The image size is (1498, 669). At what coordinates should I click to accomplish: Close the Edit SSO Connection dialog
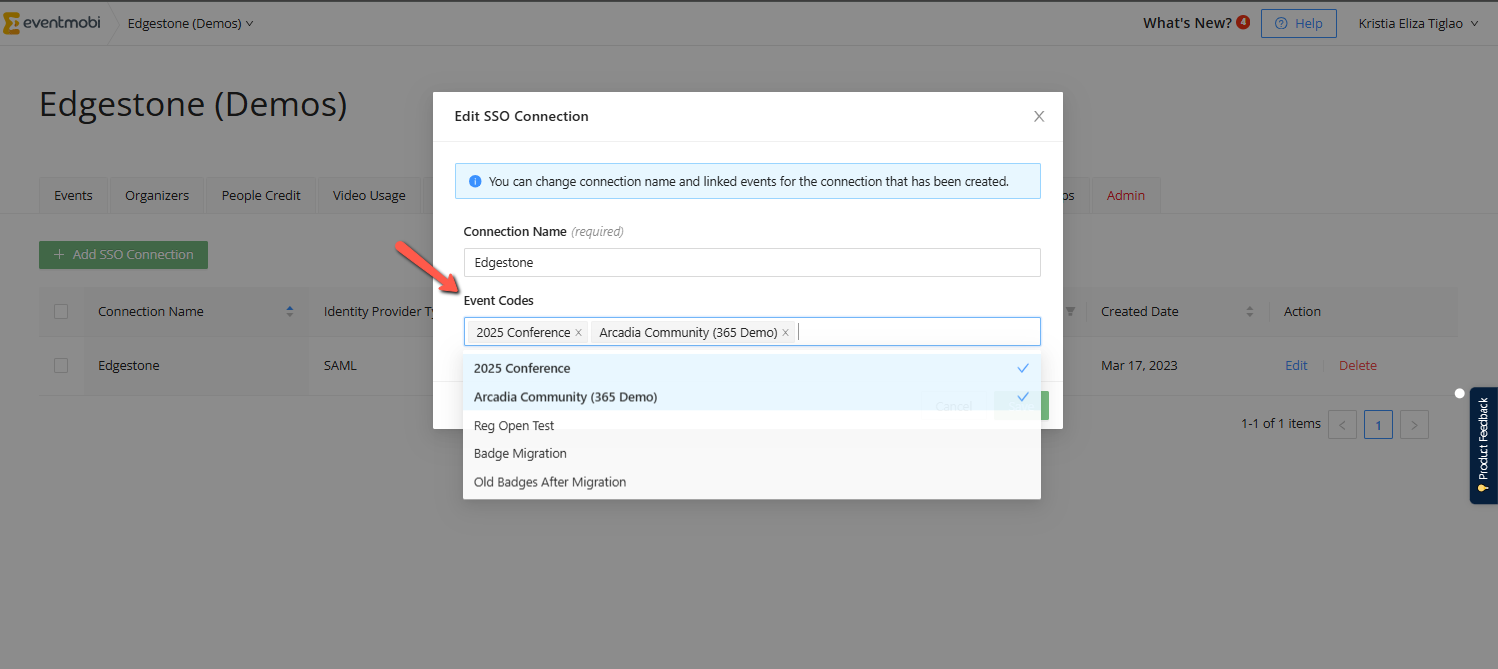click(x=1038, y=116)
